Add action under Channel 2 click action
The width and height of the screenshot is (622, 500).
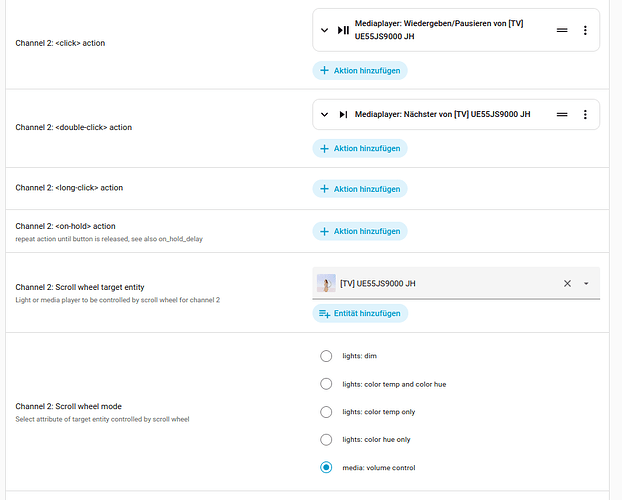[360, 70]
